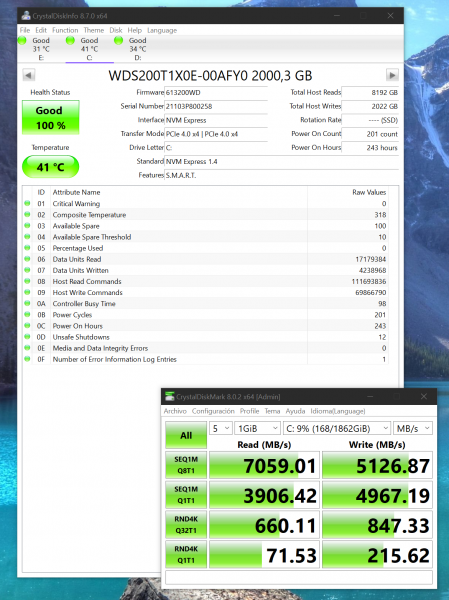Open the Disk menu

click(x=116, y=30)
